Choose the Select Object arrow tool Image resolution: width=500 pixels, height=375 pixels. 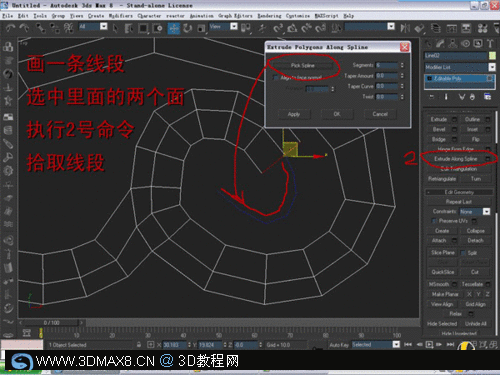115,28
